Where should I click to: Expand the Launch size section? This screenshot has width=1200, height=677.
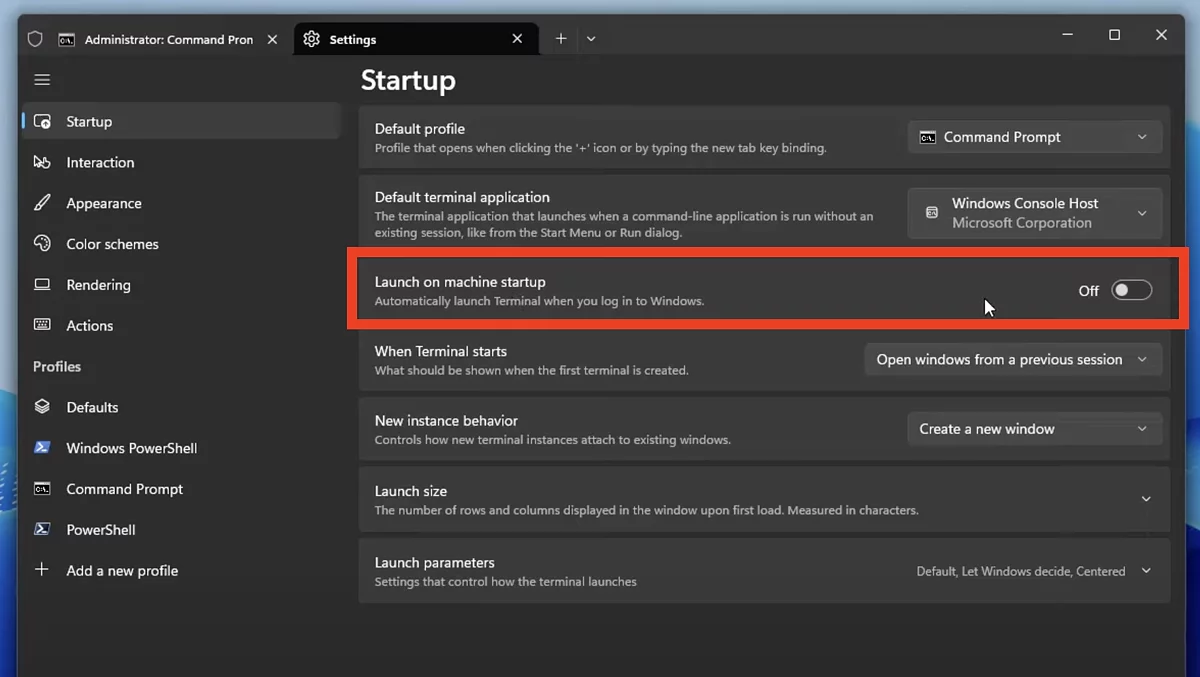click(x=764, y=500)
